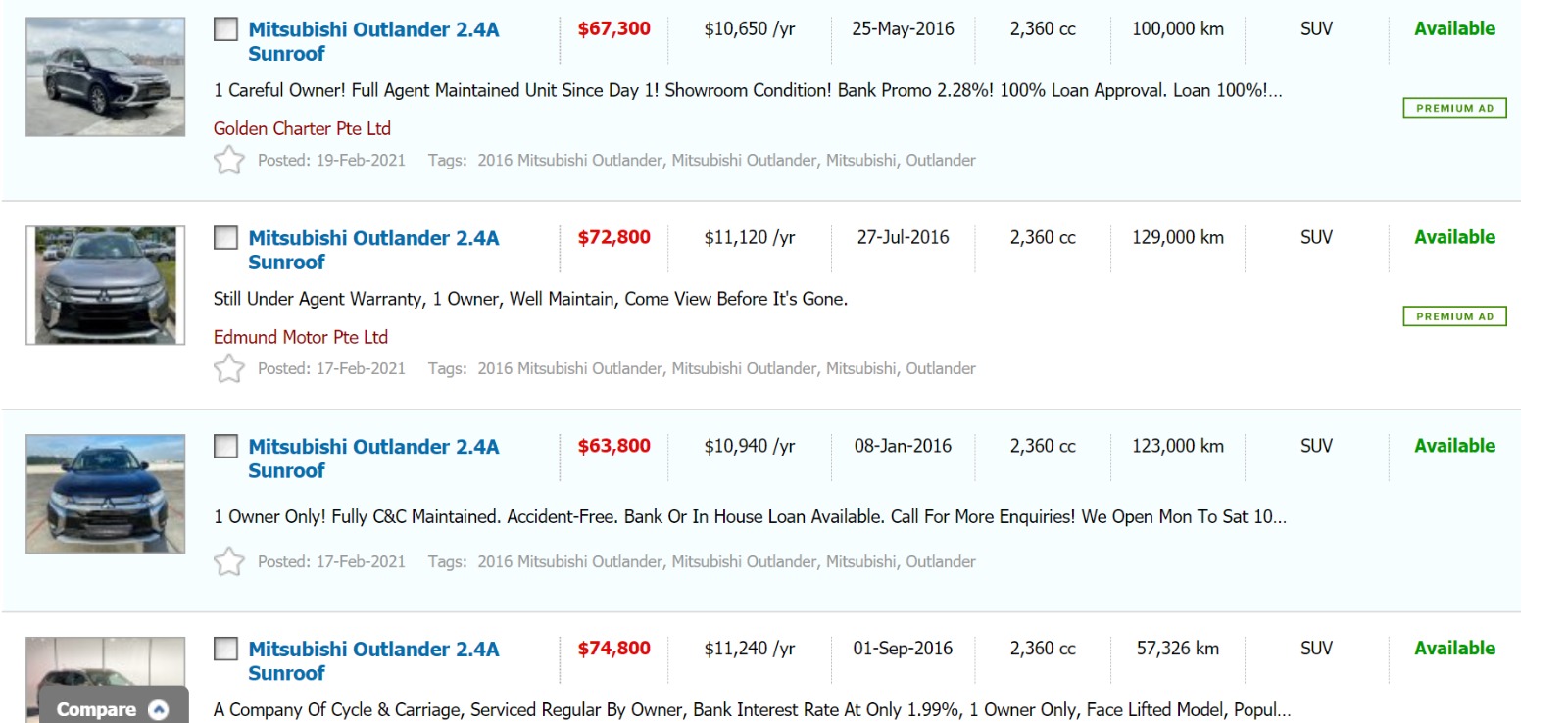Visit the Golden Charter Pte Ltd dealer page
Image resolution: width=1568 pixels, height=723 pixels.
pyautogui.click(x=302, y=128)
